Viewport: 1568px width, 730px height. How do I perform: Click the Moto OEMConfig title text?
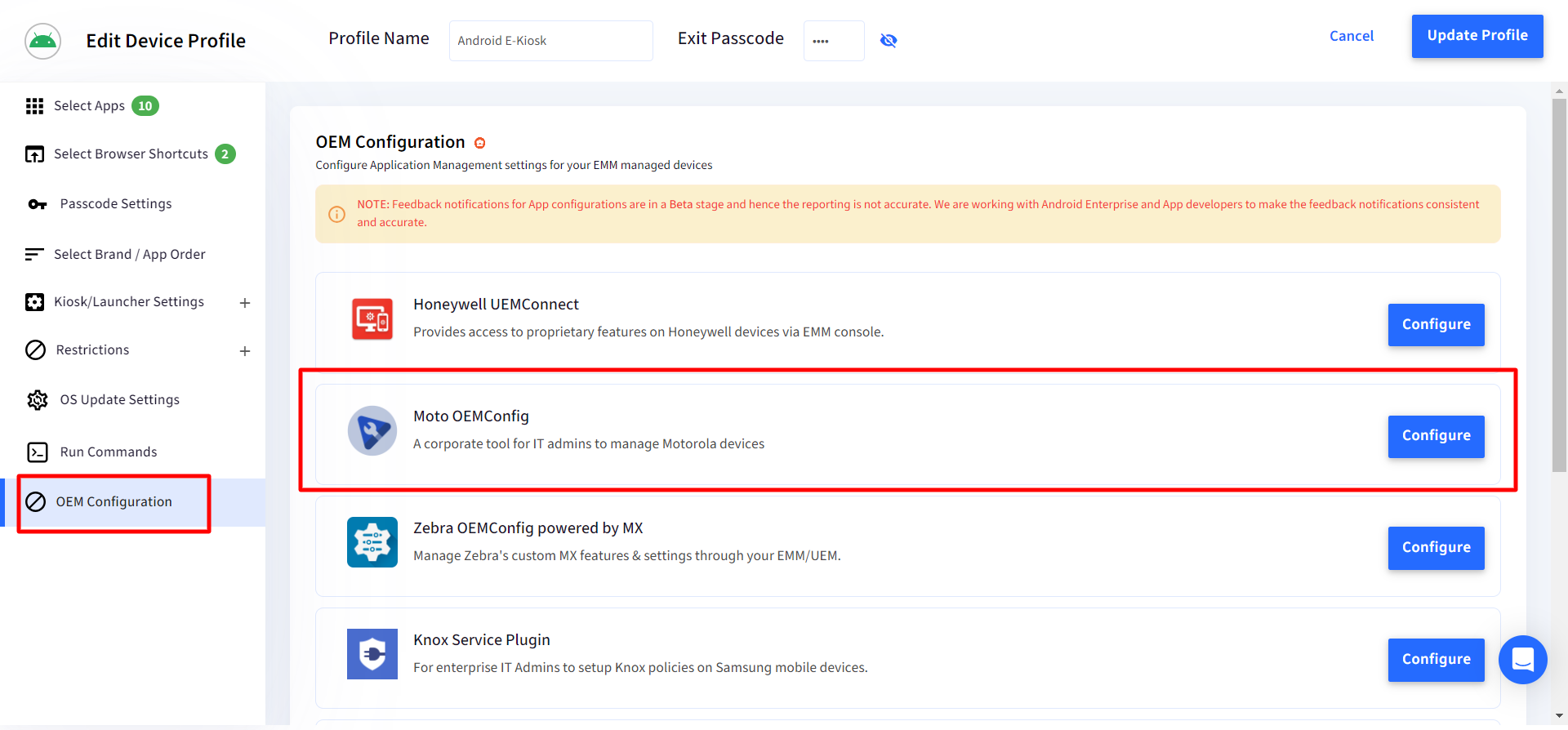(x=471, y=416)
